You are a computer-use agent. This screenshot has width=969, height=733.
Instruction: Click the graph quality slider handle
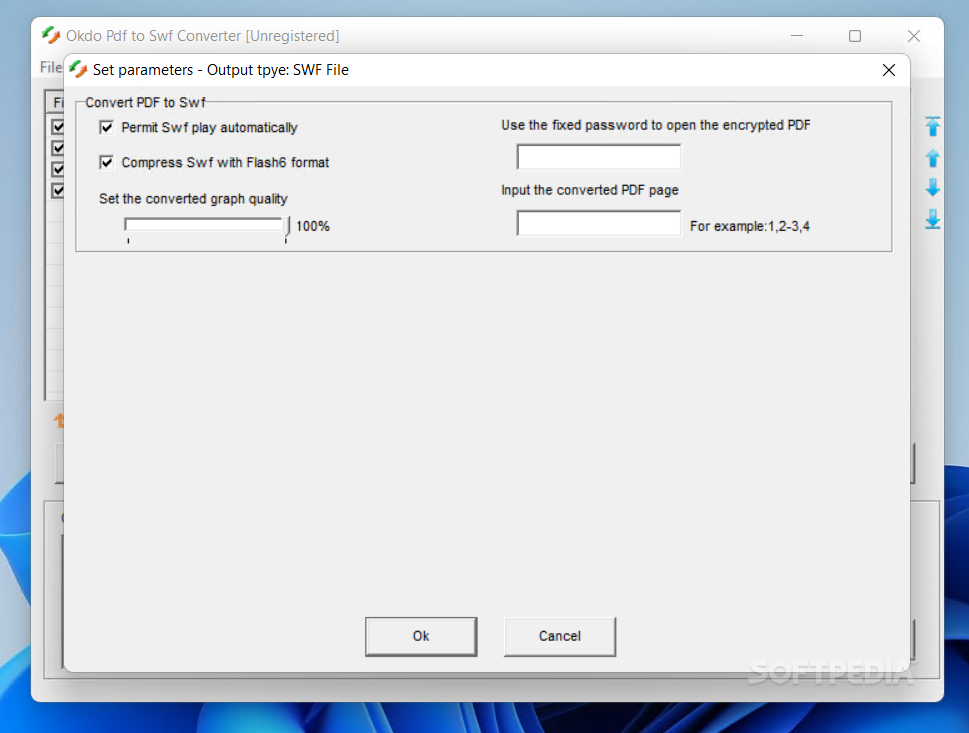[287, 227]
